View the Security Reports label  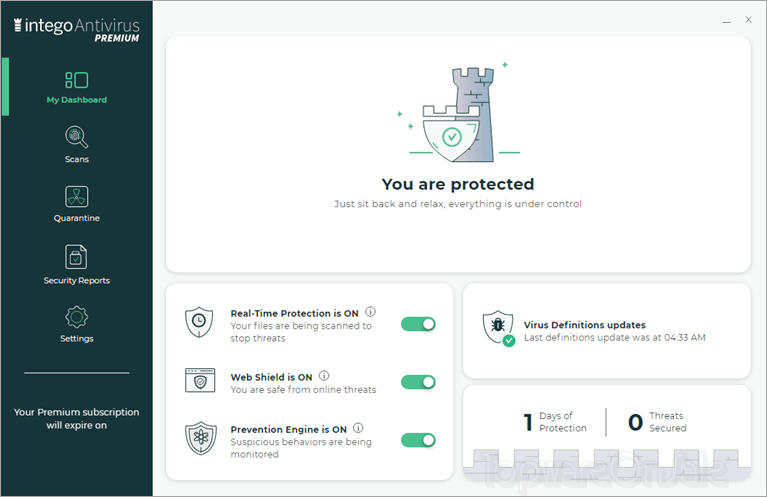77,281
